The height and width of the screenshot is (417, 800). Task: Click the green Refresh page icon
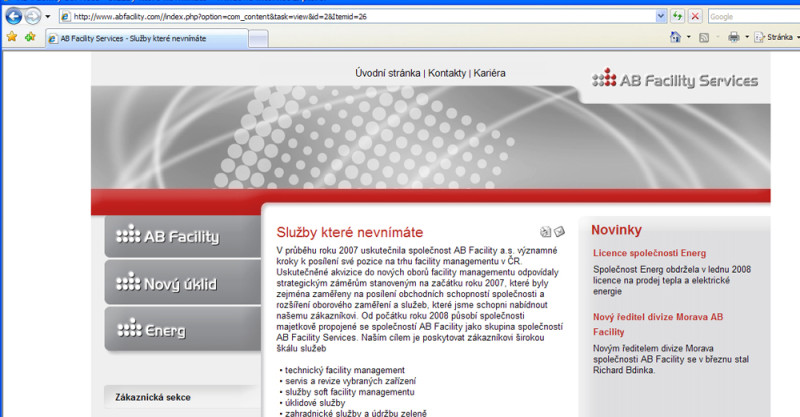coord(677,16)
